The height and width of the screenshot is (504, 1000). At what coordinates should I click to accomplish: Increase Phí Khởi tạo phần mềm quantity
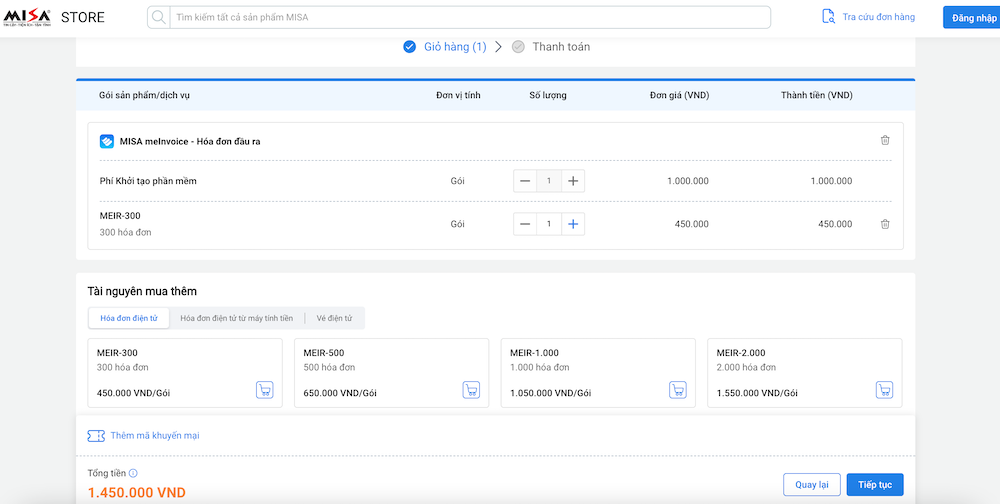point(573,181)
